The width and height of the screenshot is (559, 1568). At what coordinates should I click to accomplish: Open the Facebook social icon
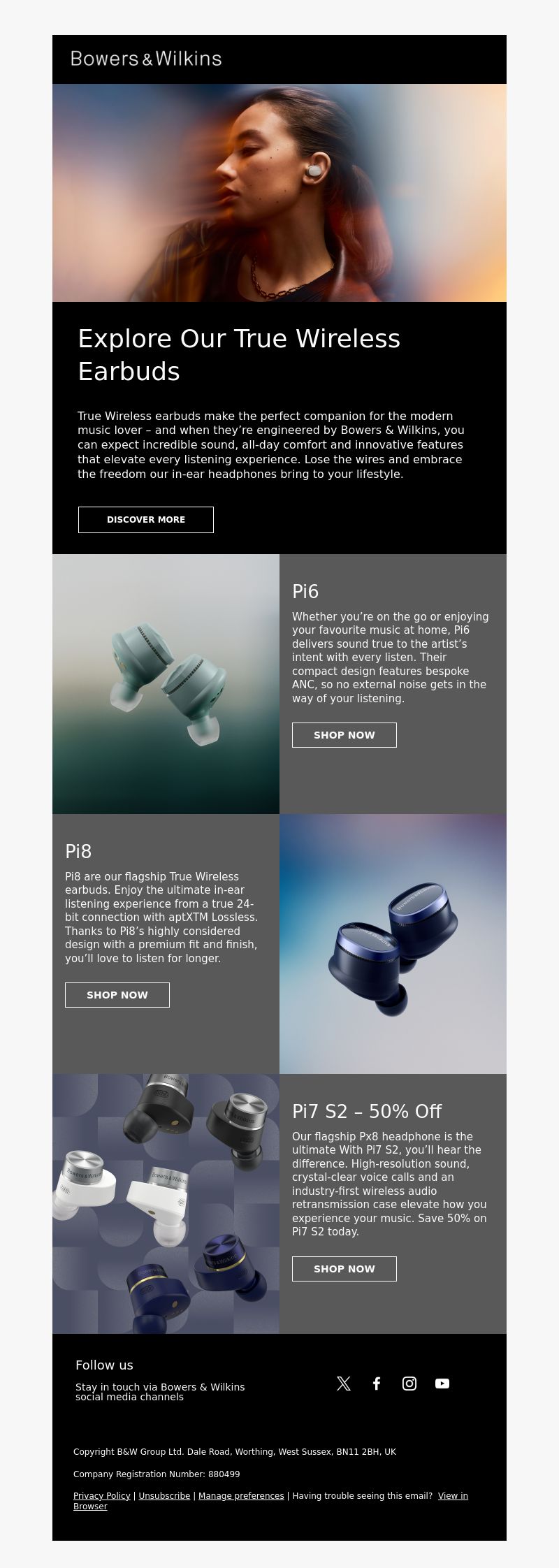[377, 1384]
